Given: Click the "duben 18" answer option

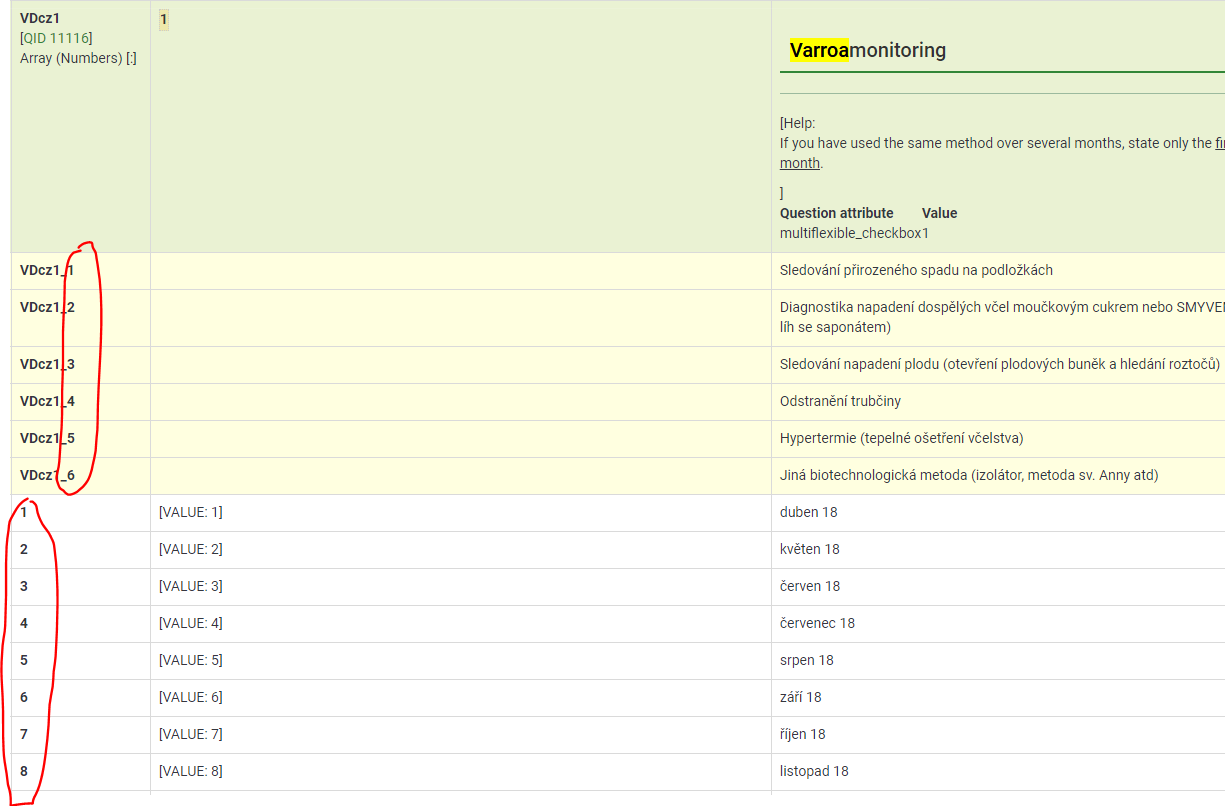Looking at the screenshot, I should (x=808, y=512).
